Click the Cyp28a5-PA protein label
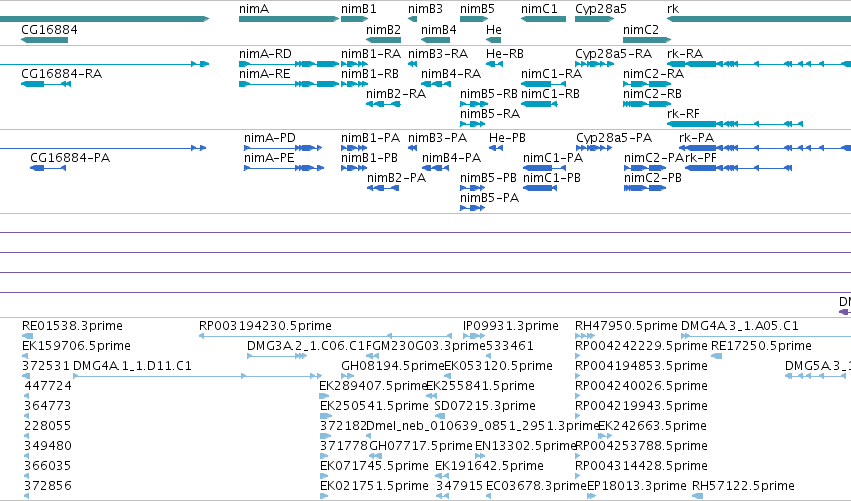This screenshot has height=501, width=851. click(x=614, y=138)
